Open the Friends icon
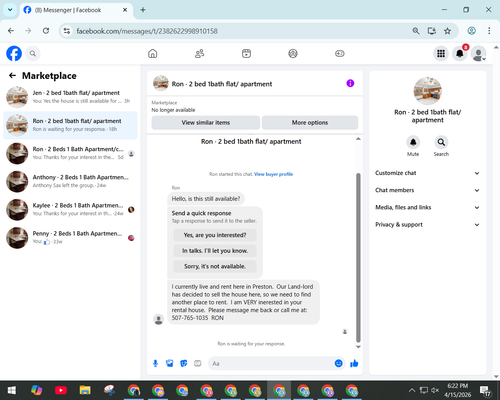500x400 pixels. (x=199, y=53)
